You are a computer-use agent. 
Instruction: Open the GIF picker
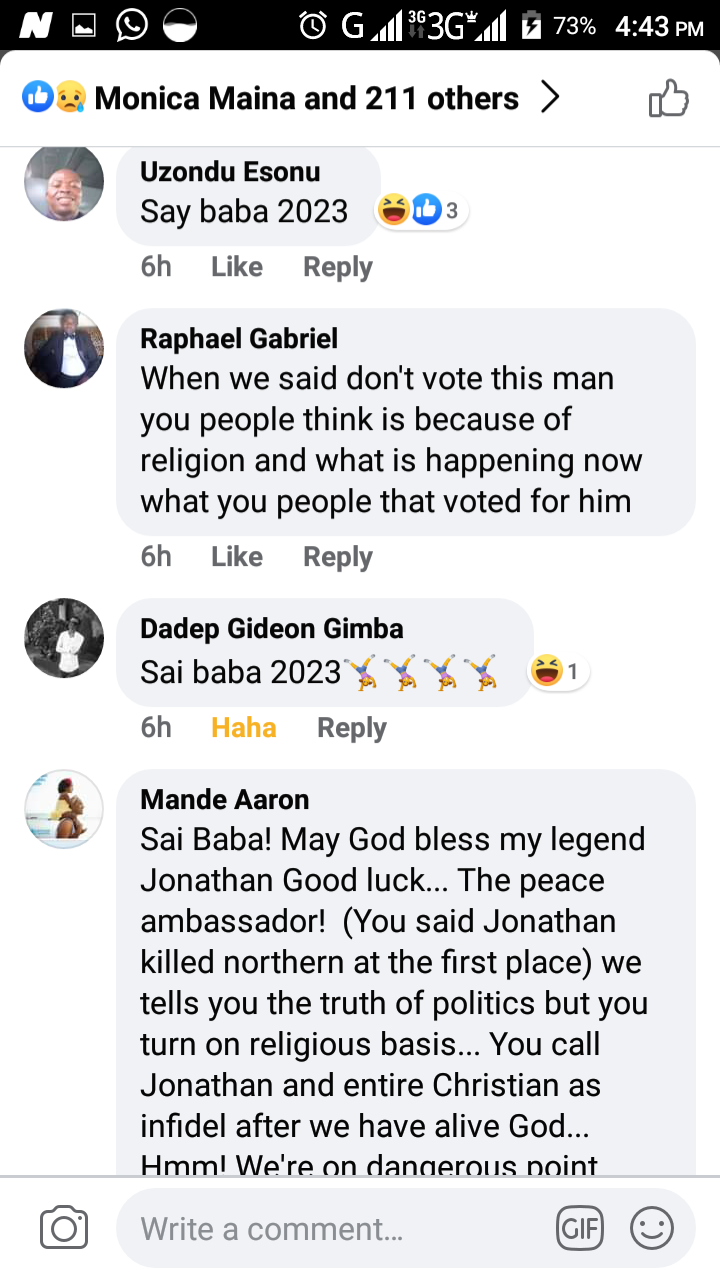point(580,1228)
